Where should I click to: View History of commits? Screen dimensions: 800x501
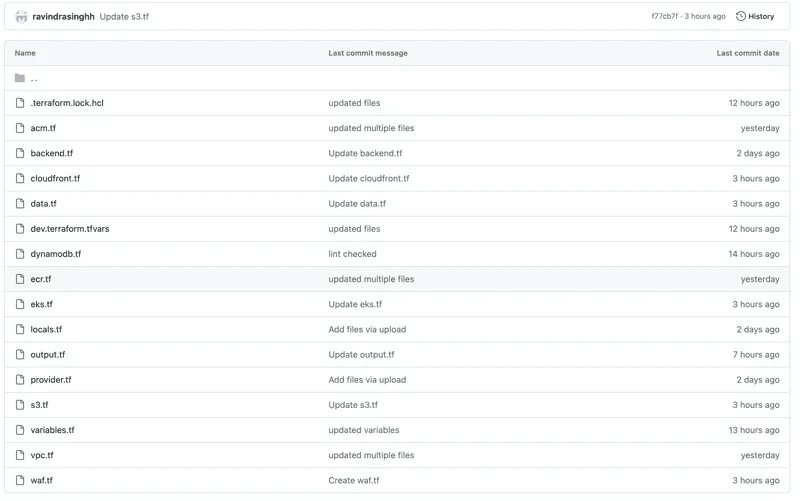coord(761,16)
